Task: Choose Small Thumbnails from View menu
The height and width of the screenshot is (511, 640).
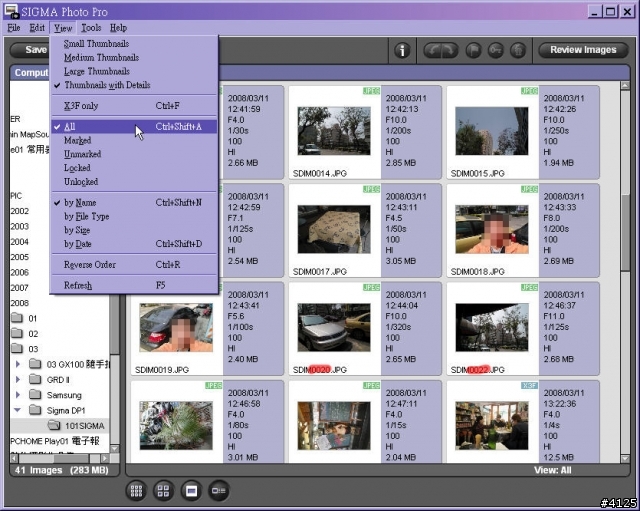Action: 133,44
